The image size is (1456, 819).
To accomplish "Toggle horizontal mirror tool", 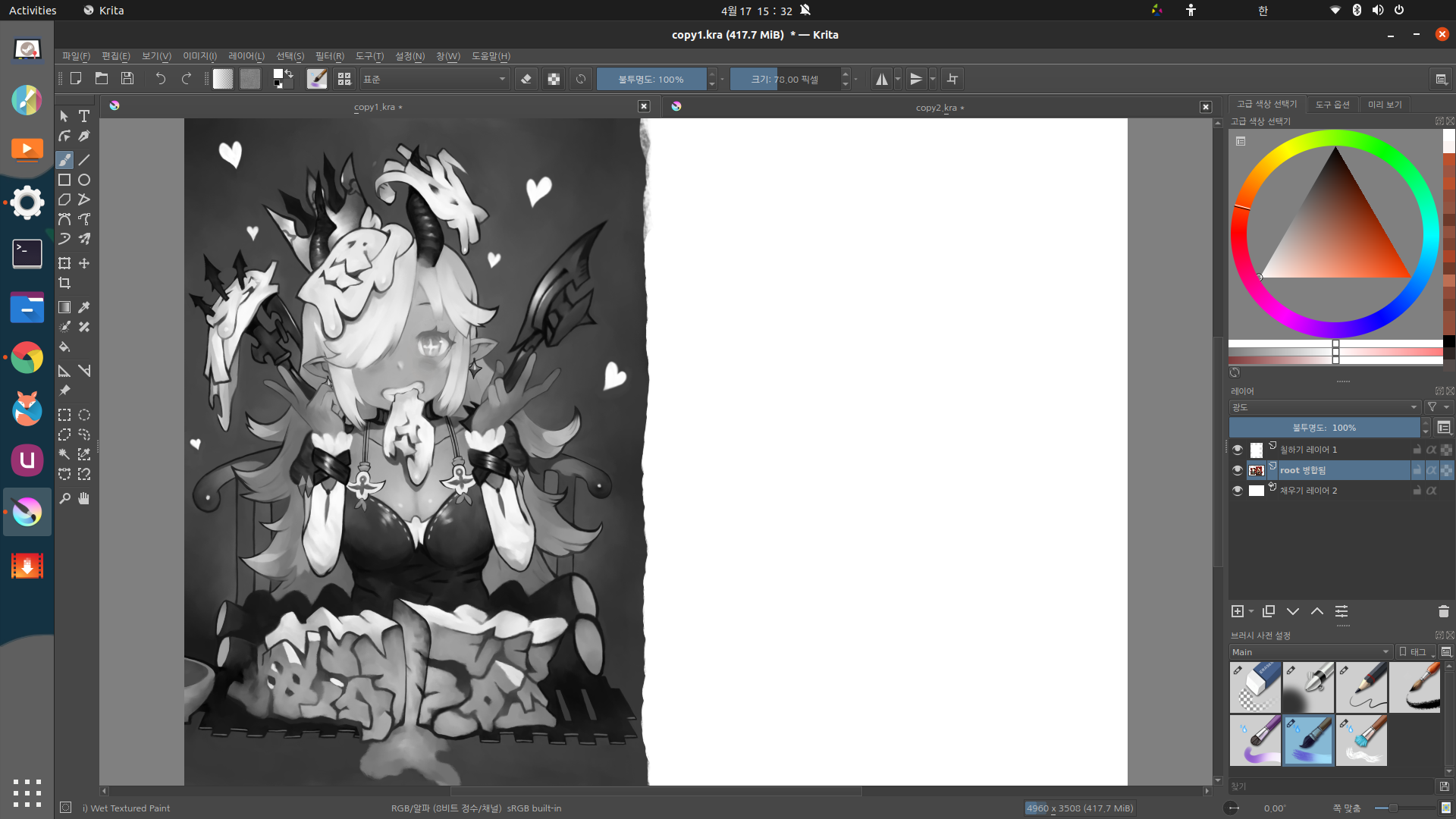I will [881, 79].
